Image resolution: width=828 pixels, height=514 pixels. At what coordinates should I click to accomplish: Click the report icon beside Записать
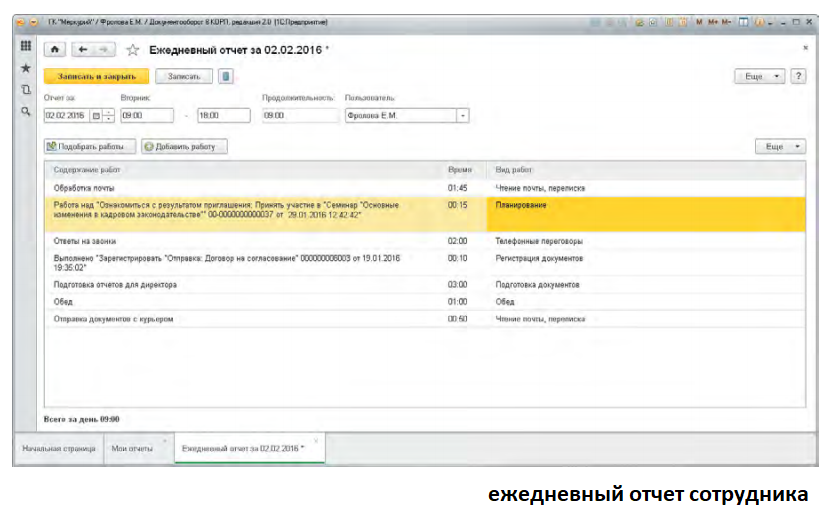(226, 76)
